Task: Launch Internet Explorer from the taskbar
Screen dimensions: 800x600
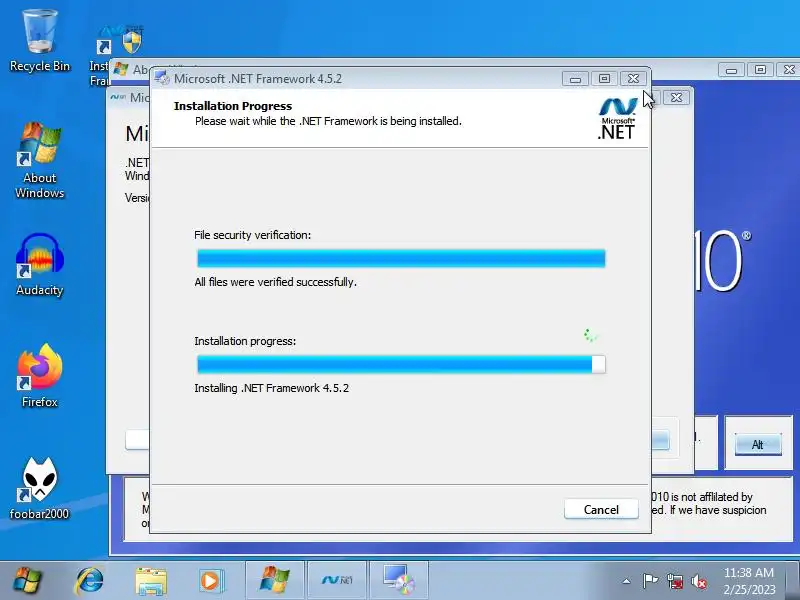Action: pos(89,580)
